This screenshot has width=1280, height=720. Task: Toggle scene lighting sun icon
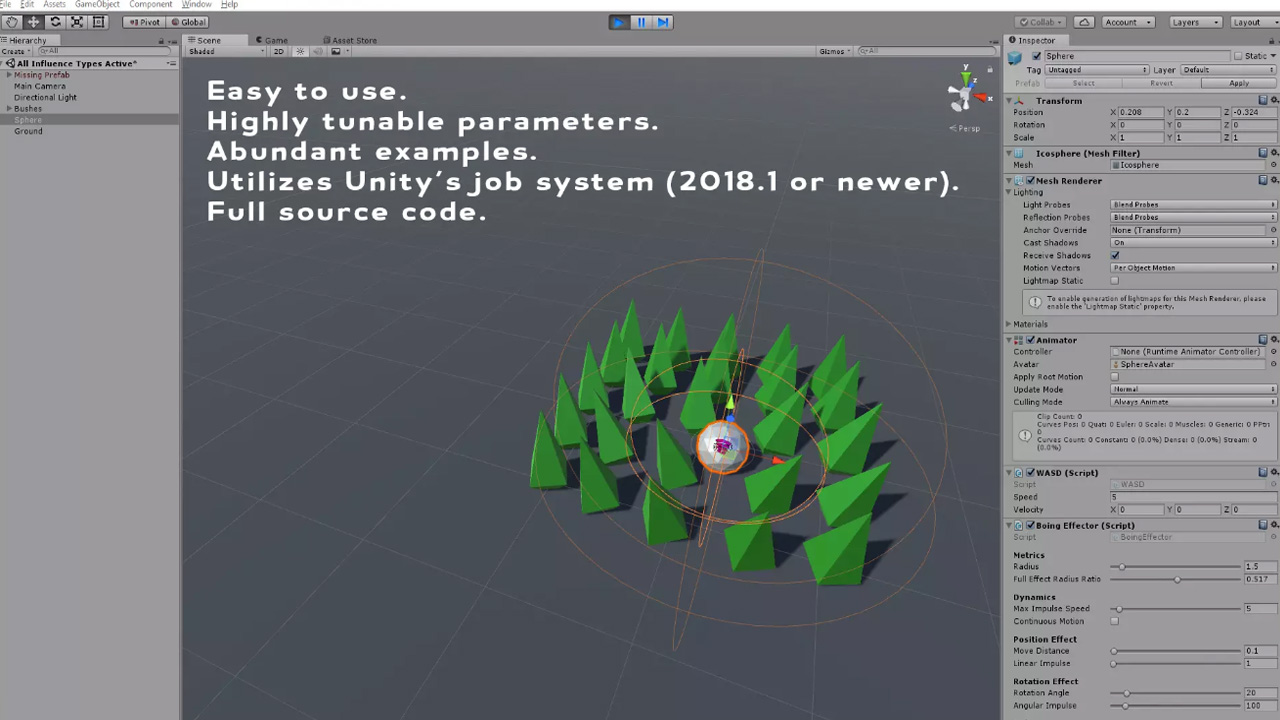click(x=300, y=51)
